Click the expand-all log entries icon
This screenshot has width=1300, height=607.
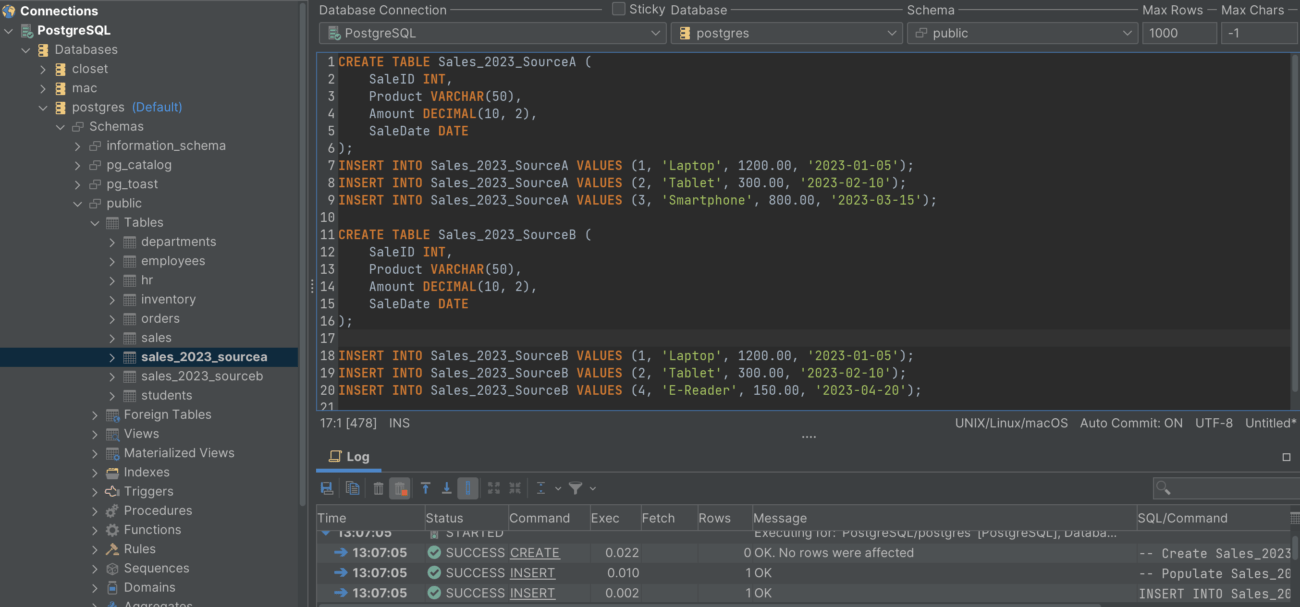[493, 488]
